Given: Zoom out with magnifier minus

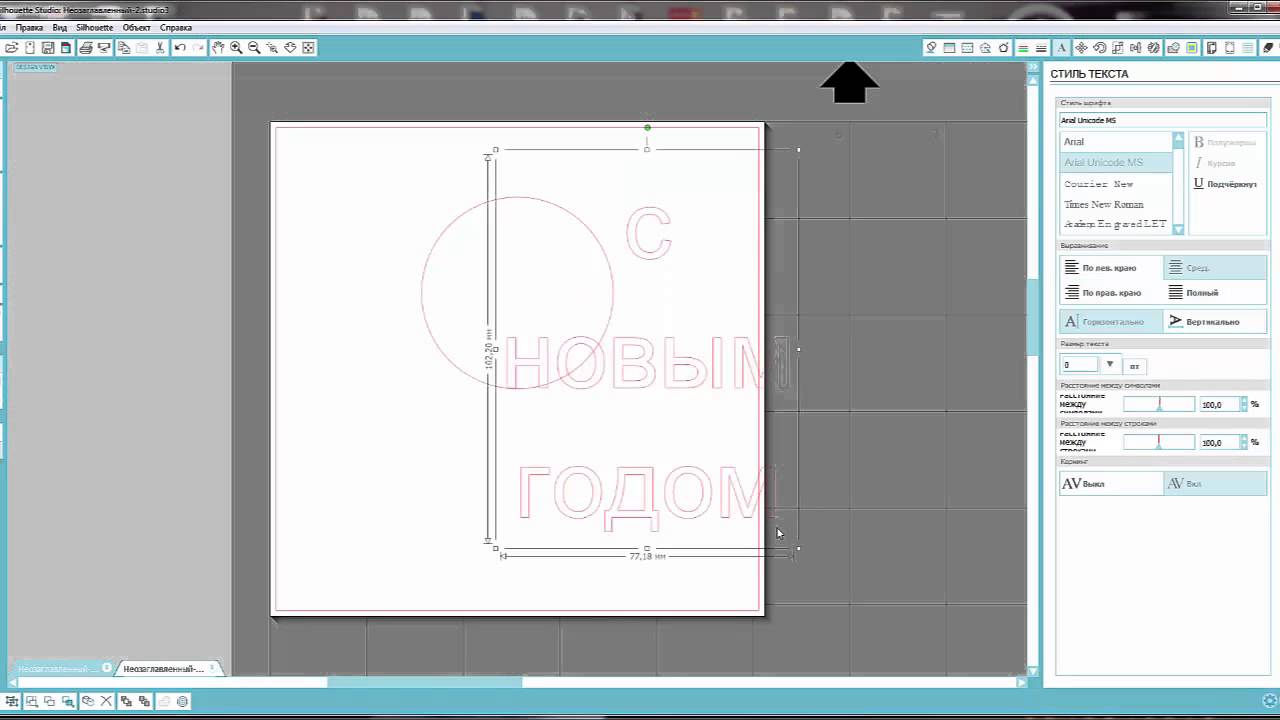Looking at the screenshot, I should click(x=254, y=48).
